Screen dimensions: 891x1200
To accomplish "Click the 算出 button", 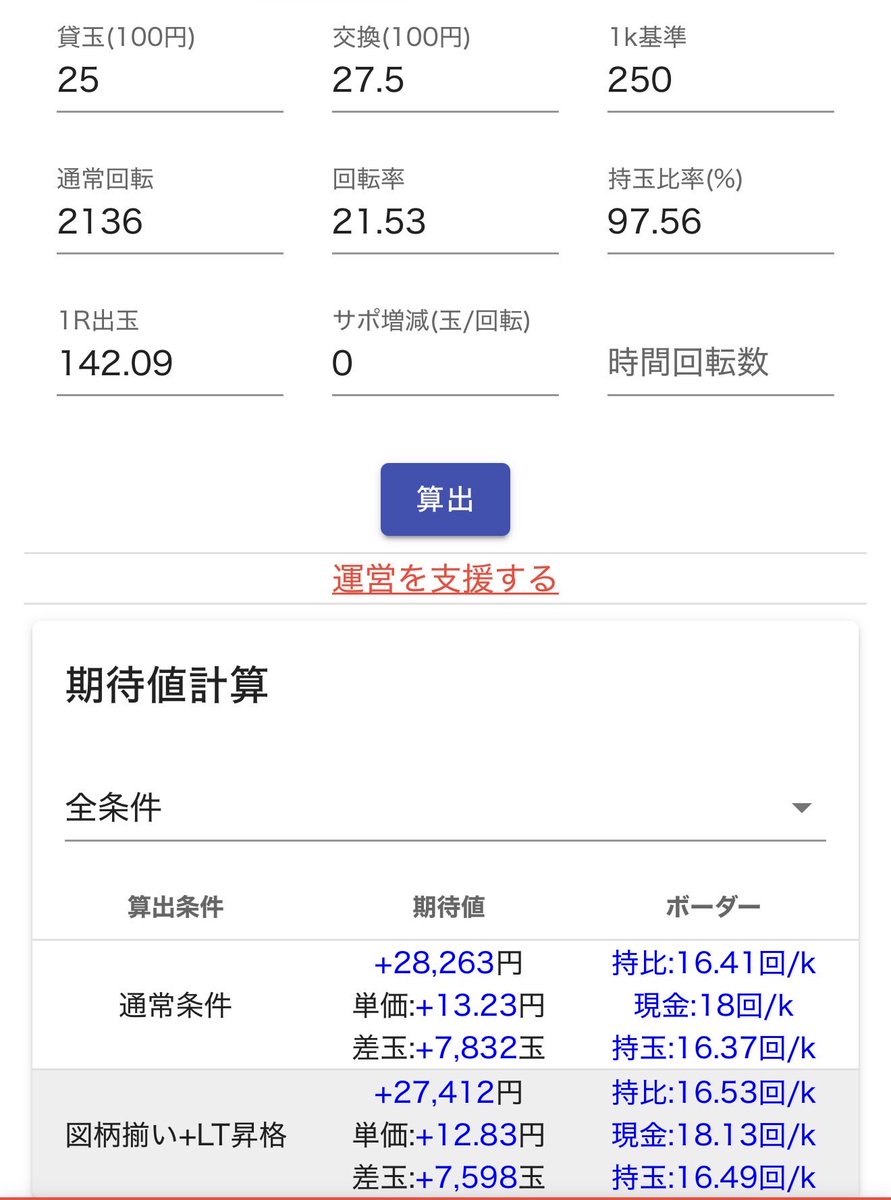I will click(445, 499).
